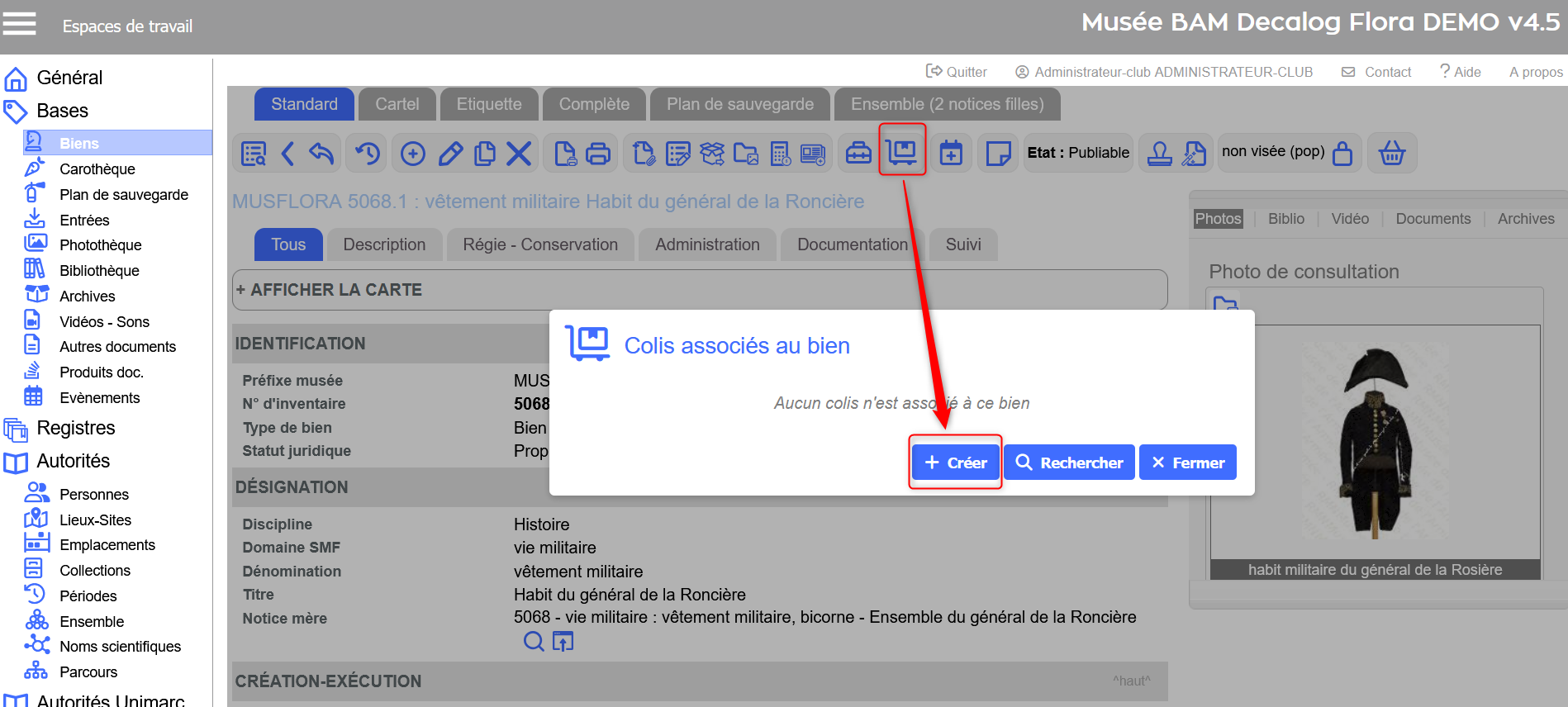The width and height of the screenshot is (1568, 707).
Task: Open the hamburger menu at top left
Action: [20, 24]
